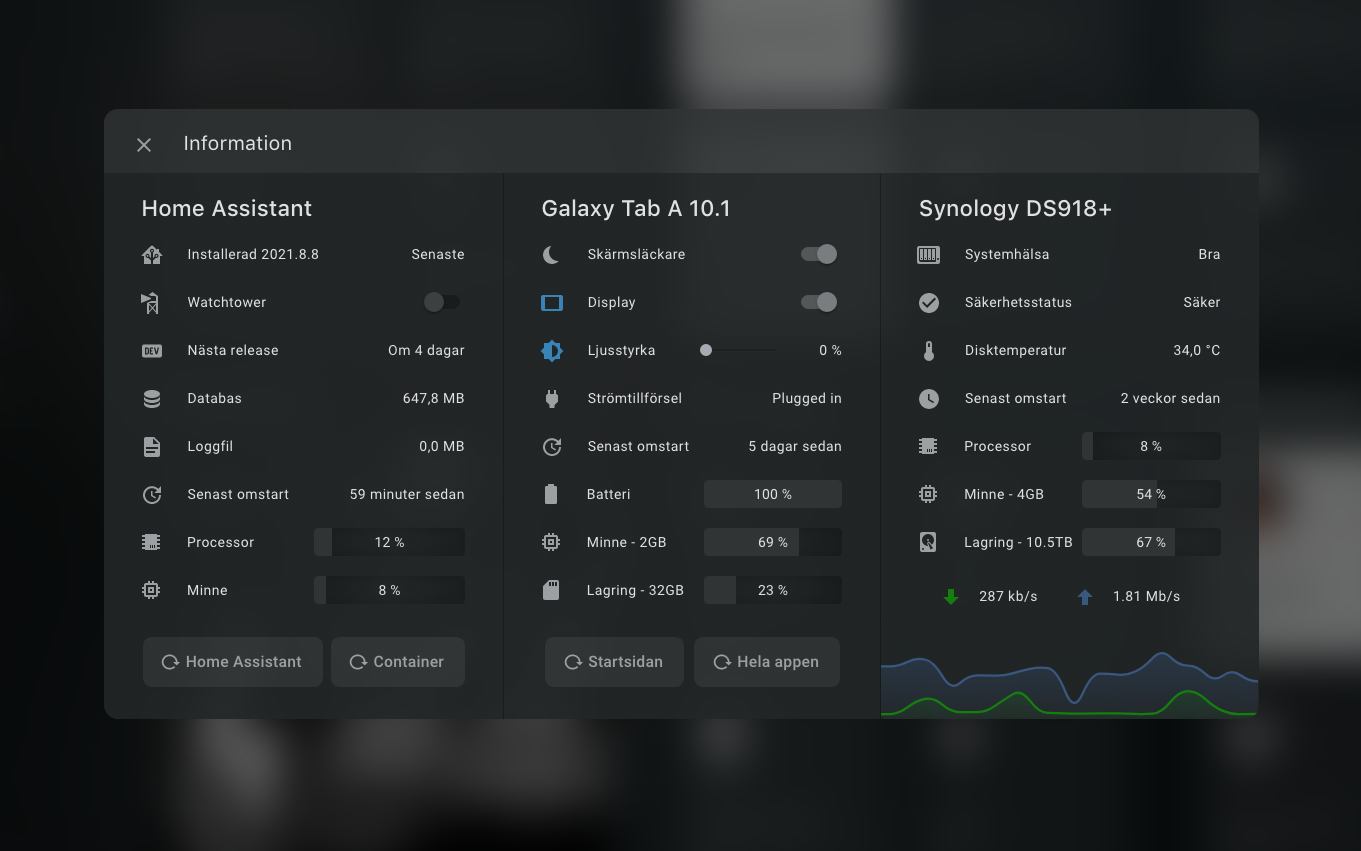
Task: Click the database icon next to Databas
Action: click(x=151, y=399)
